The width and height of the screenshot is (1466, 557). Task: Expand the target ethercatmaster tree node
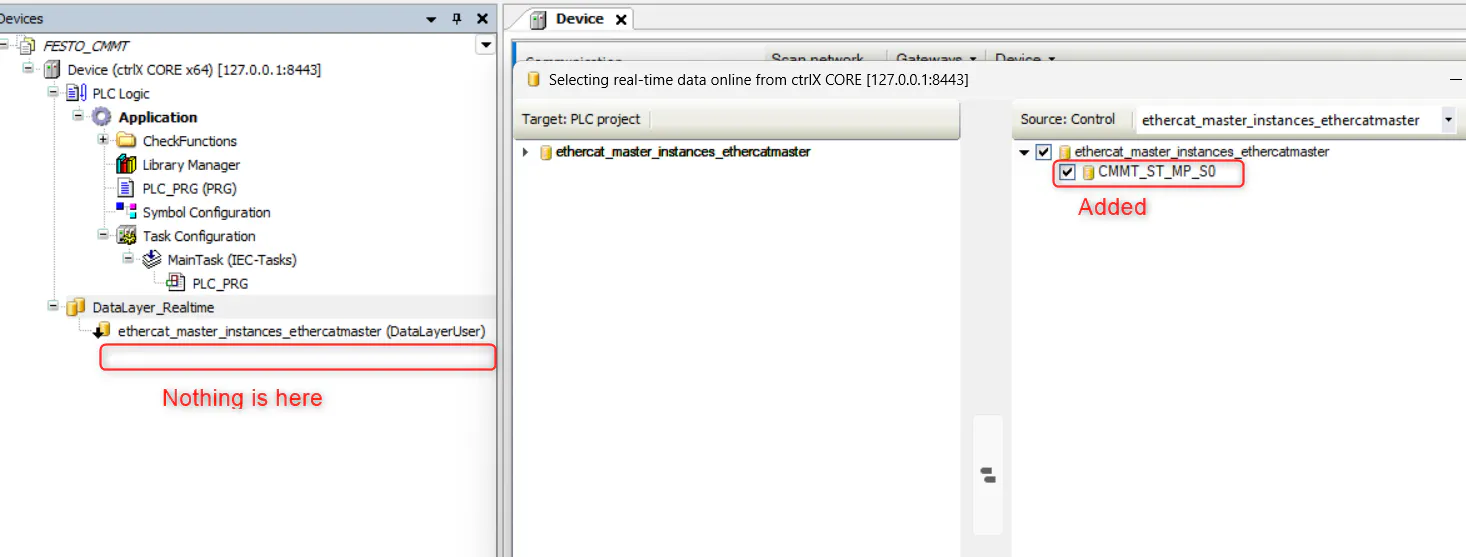click(526, 152)
